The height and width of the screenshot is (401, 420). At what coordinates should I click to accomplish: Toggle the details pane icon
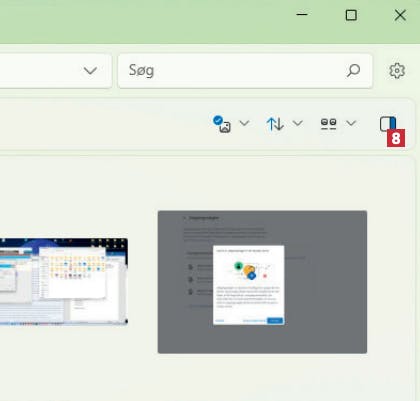point(388,124)
